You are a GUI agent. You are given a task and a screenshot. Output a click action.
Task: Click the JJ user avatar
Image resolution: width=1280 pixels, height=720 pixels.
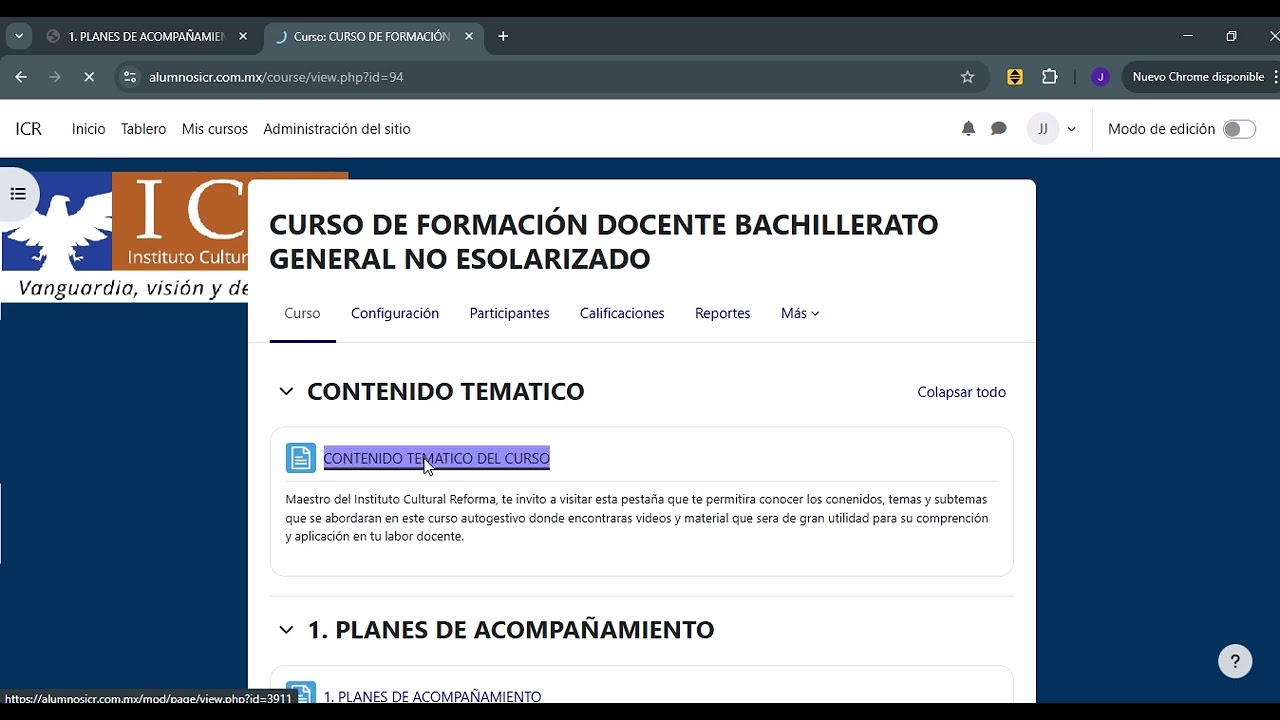coord(1043,129)
